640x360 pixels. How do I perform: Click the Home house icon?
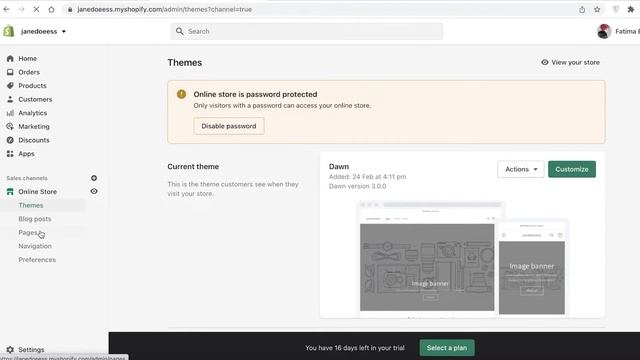(10, 59)
